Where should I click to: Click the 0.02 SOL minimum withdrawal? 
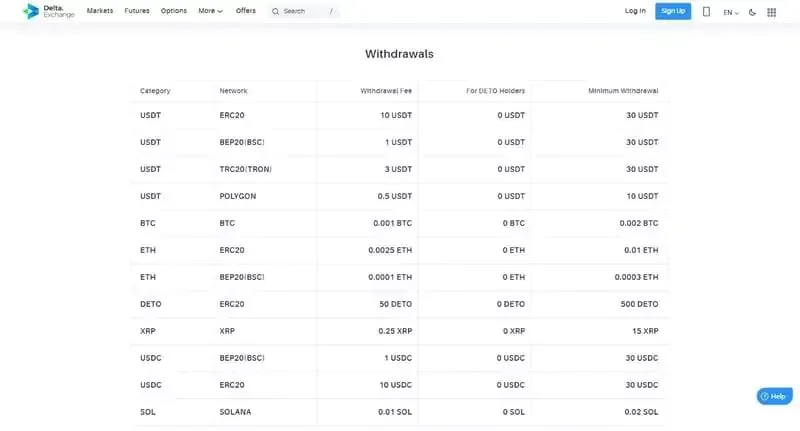641,412
